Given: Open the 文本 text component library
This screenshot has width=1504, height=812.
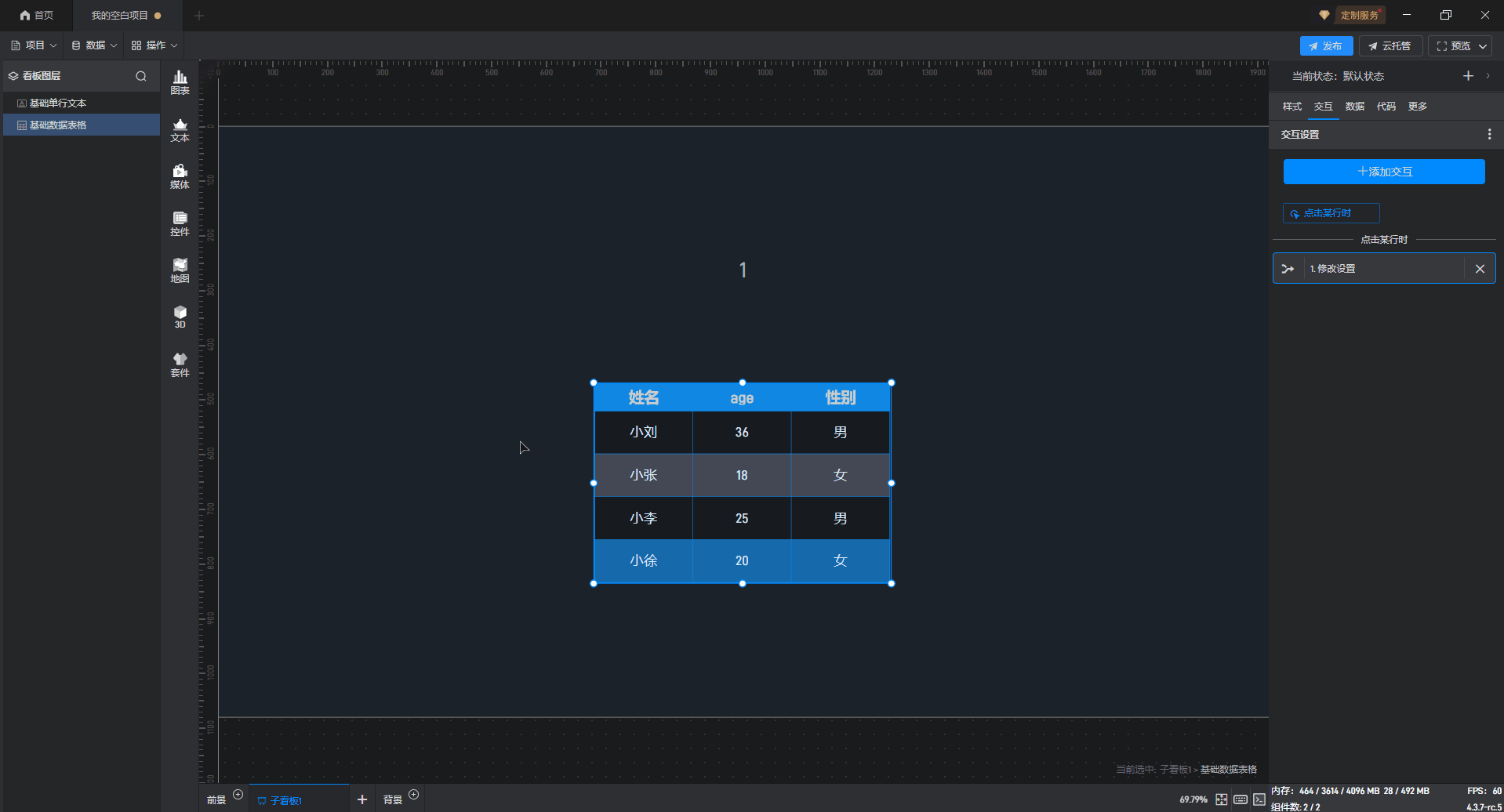Looking at the screenshot, I should (x=180, y=129).
